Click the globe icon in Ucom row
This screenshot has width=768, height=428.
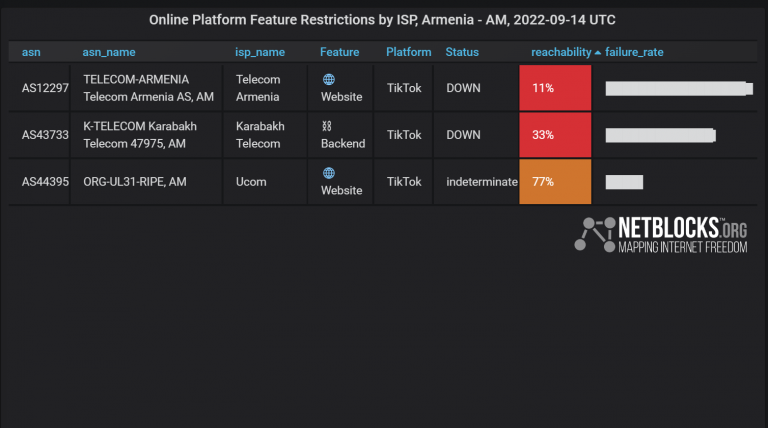click(x=329, y=173)
